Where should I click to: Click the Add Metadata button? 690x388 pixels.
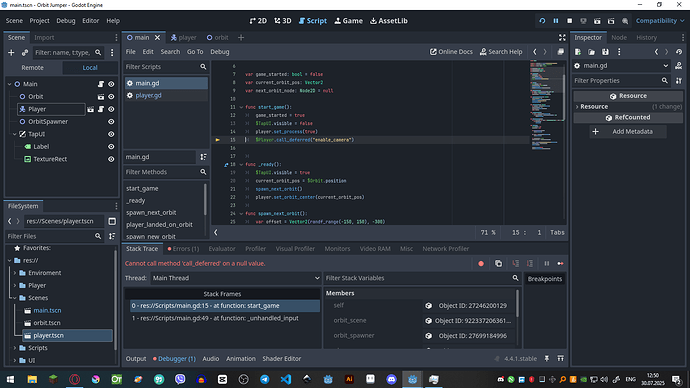pos(628,132)
